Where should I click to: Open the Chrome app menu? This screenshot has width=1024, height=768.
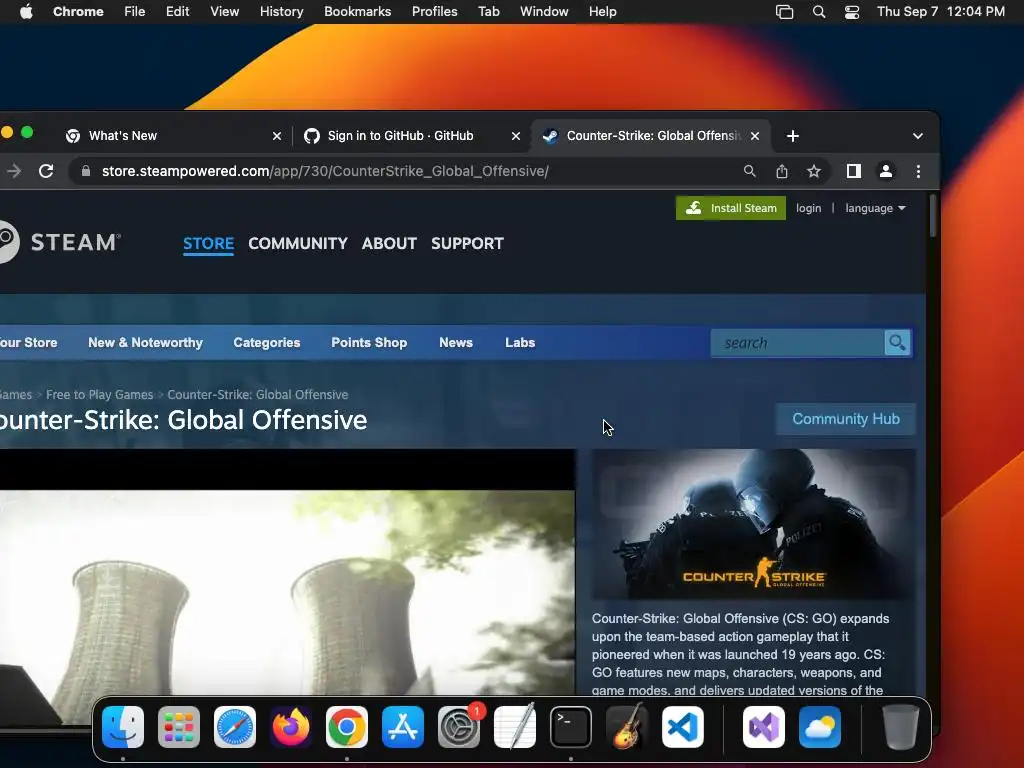point(78,11)
